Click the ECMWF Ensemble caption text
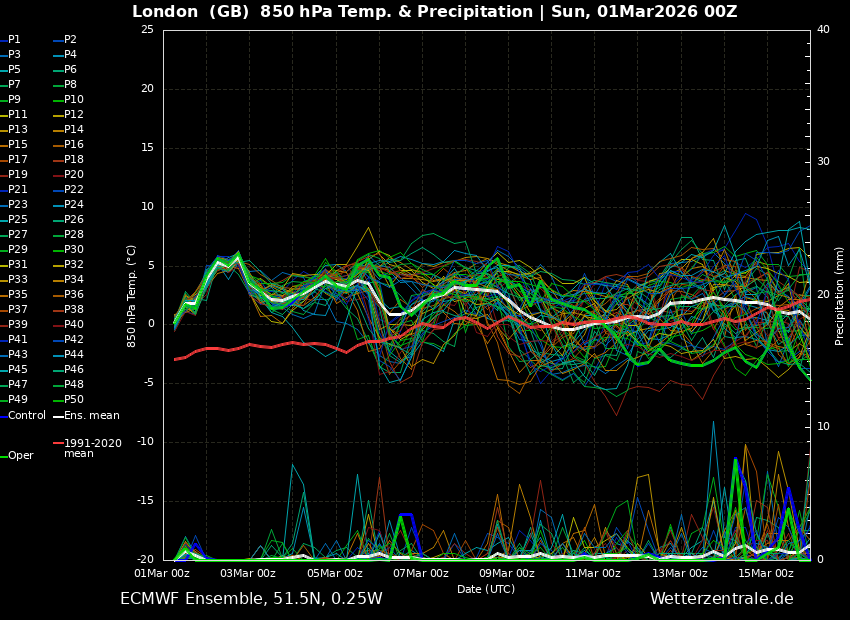This screenshot has width=850, height=620. pos(250,597)
